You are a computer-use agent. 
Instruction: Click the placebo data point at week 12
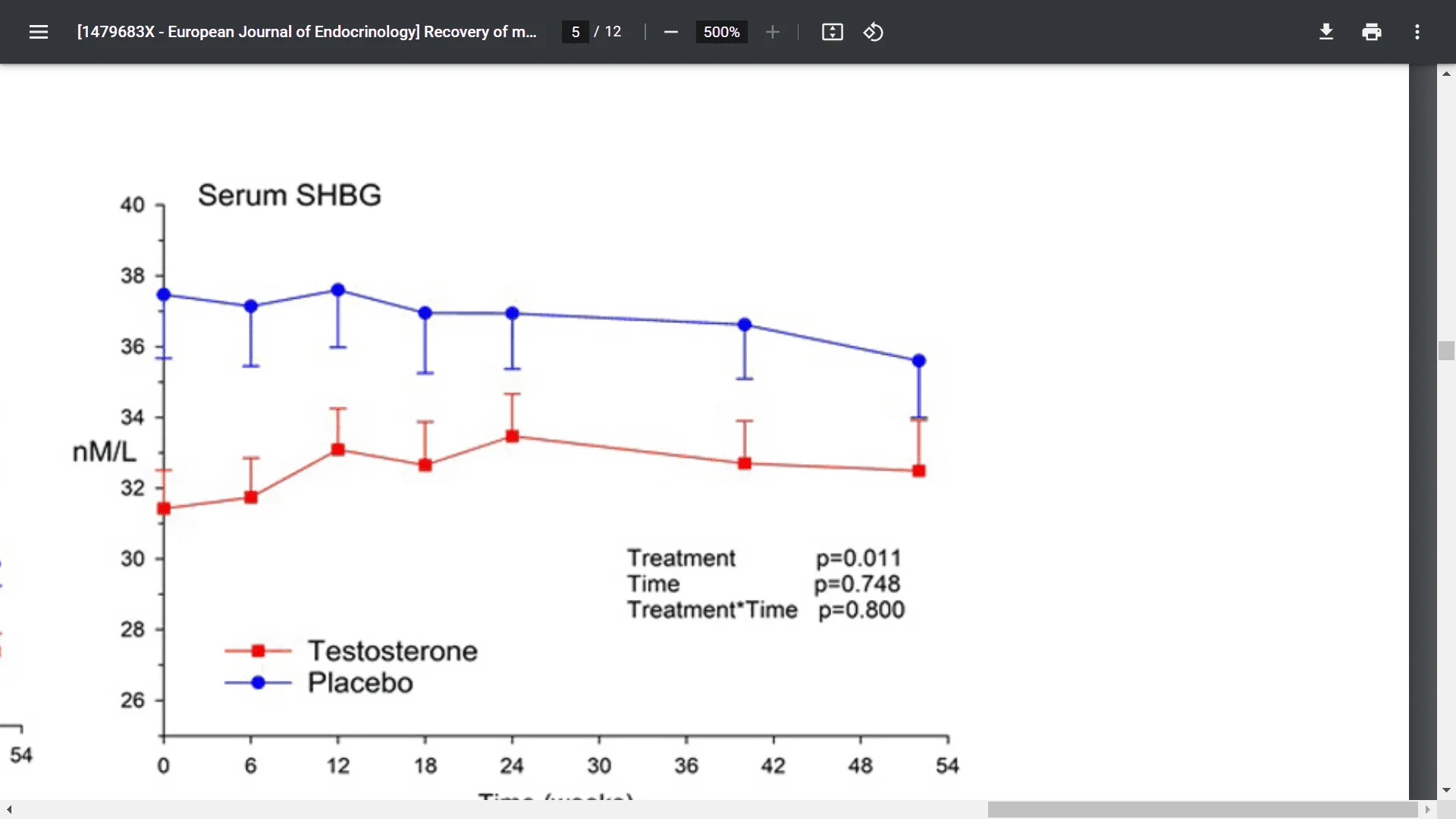[x=338, y=290]
